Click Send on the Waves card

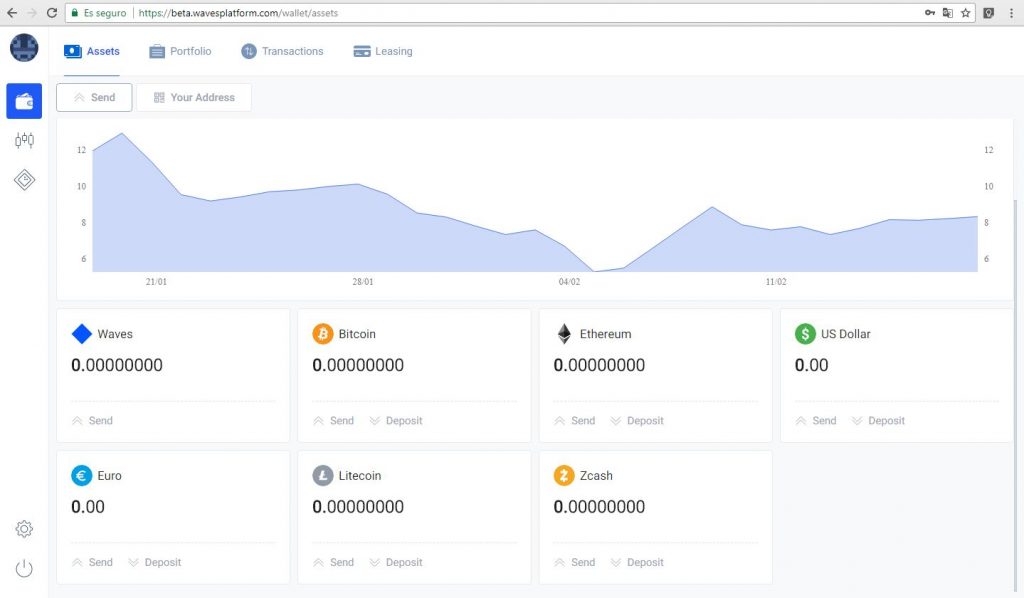click(x=92, y=421)
